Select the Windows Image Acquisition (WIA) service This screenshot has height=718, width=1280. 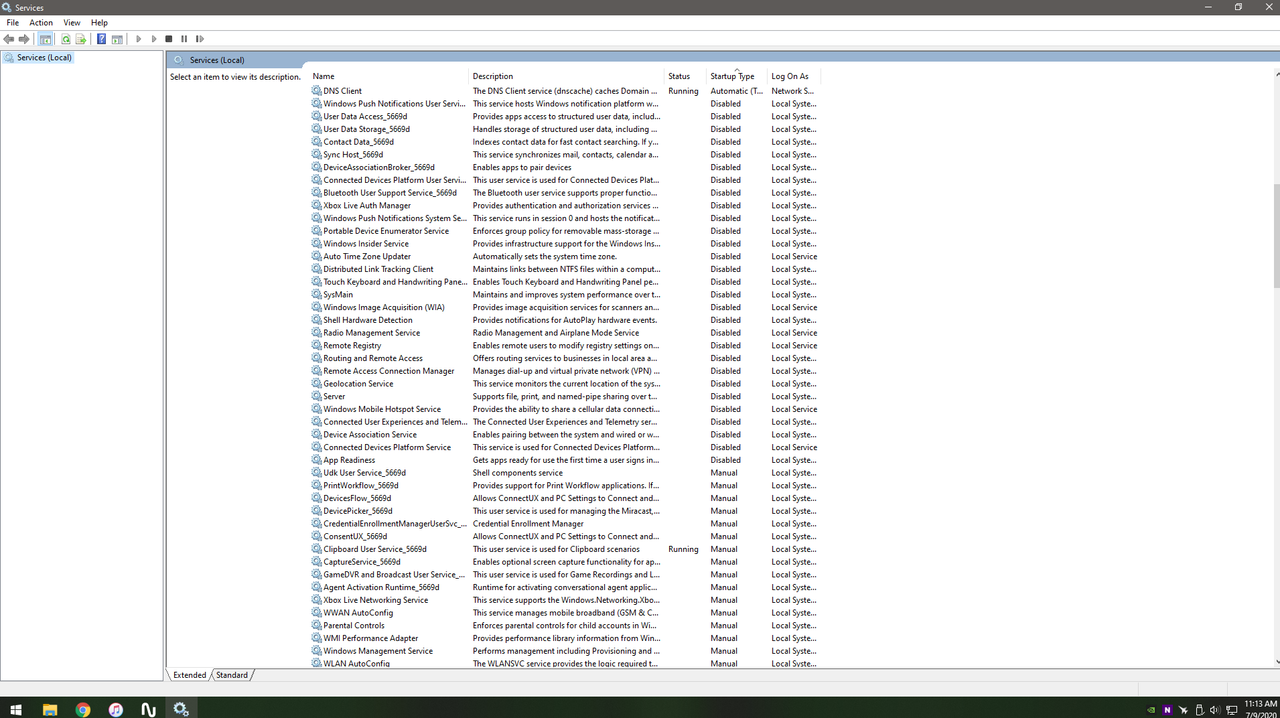click(565, 307)
